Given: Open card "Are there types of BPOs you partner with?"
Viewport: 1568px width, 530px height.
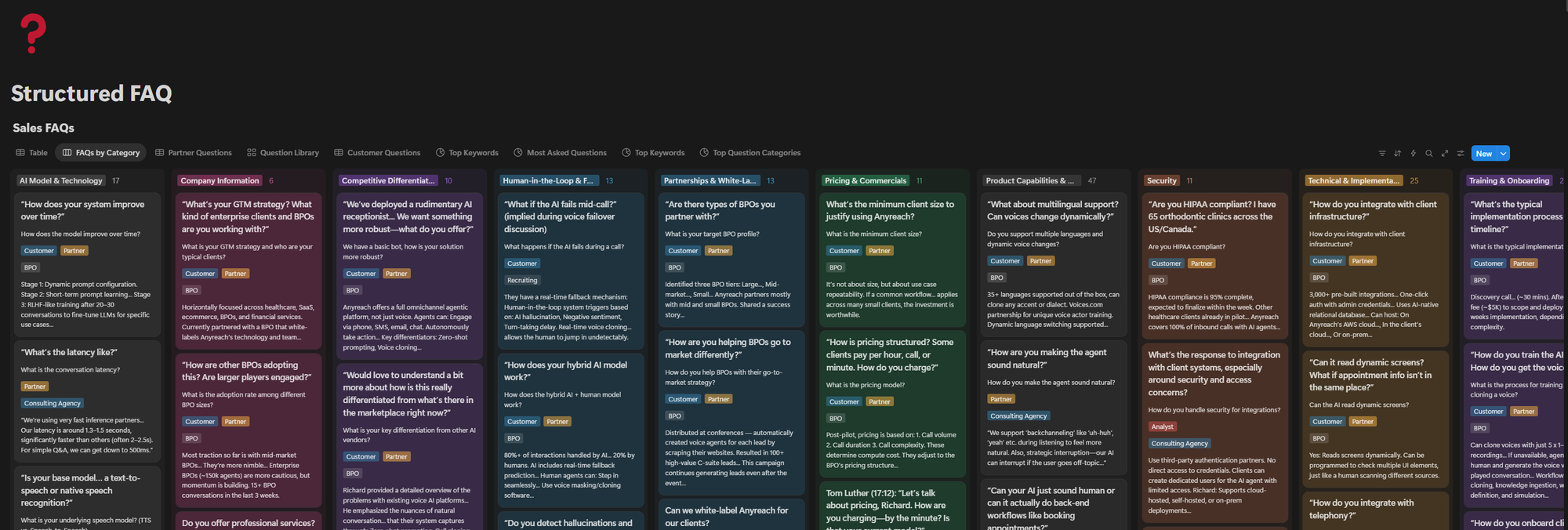Looking at the screenshot, I should tap(731, 260).
